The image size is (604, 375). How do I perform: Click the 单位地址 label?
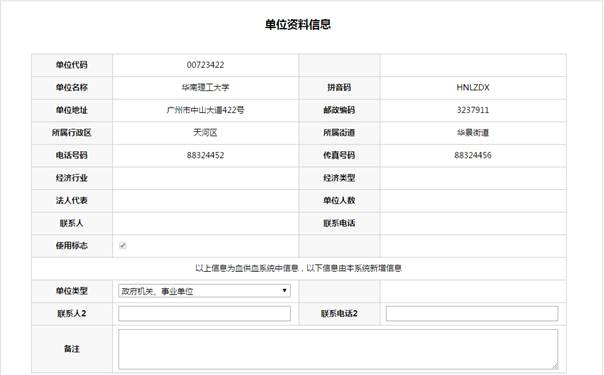72,110
